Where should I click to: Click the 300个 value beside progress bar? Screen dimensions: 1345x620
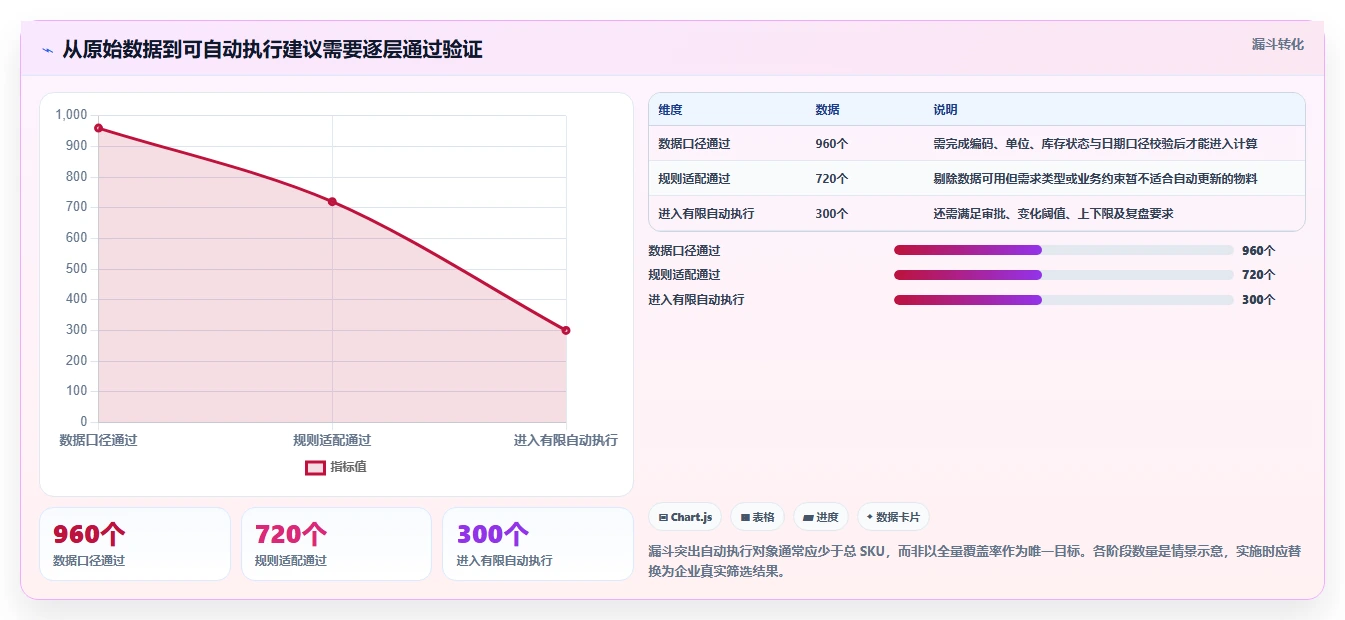1258,300
